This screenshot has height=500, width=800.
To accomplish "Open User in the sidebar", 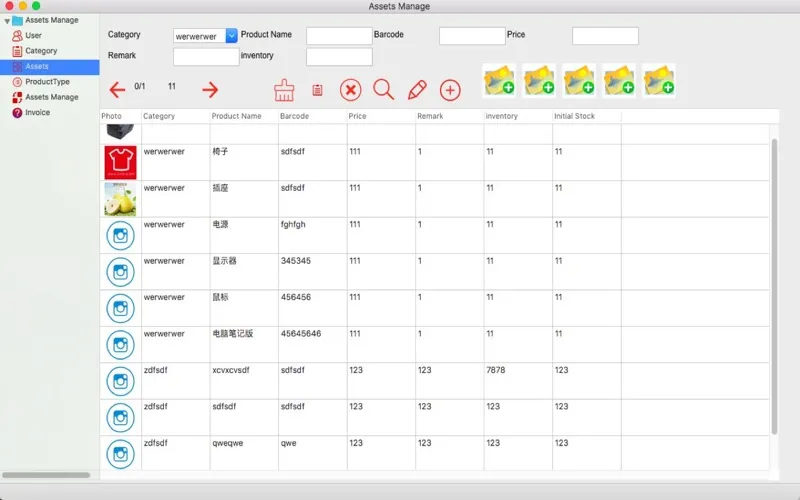I will [33, 35].
